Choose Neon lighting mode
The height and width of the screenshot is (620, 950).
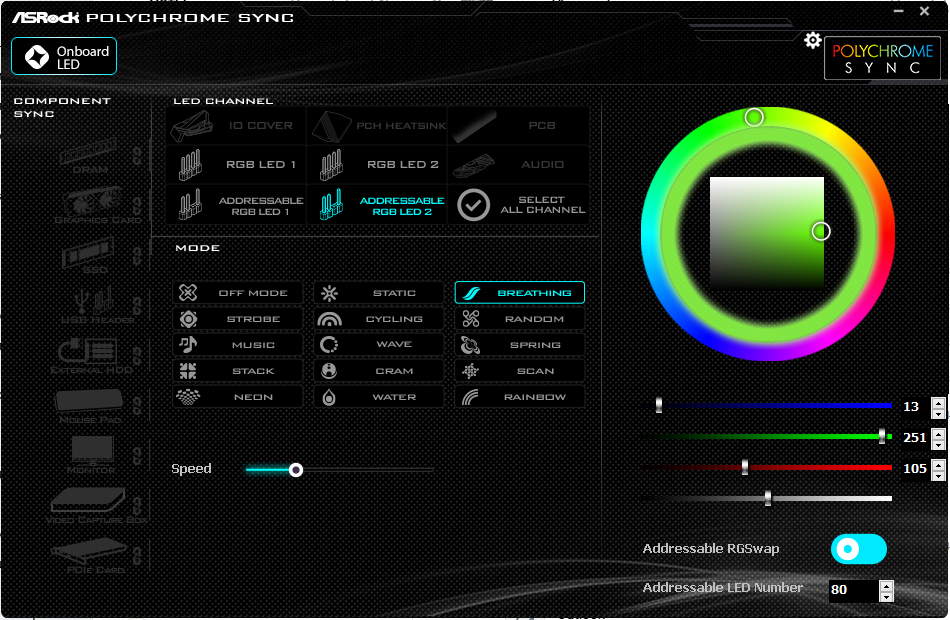238,397
